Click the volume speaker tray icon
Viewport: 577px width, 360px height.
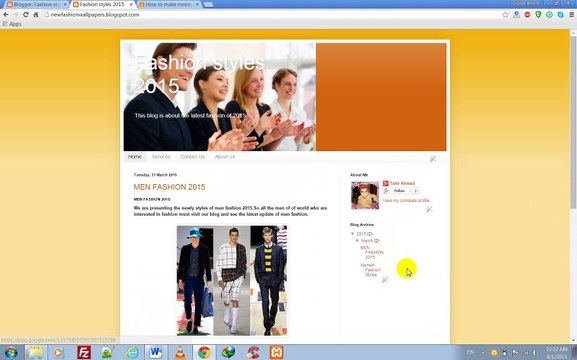(535, 353)
